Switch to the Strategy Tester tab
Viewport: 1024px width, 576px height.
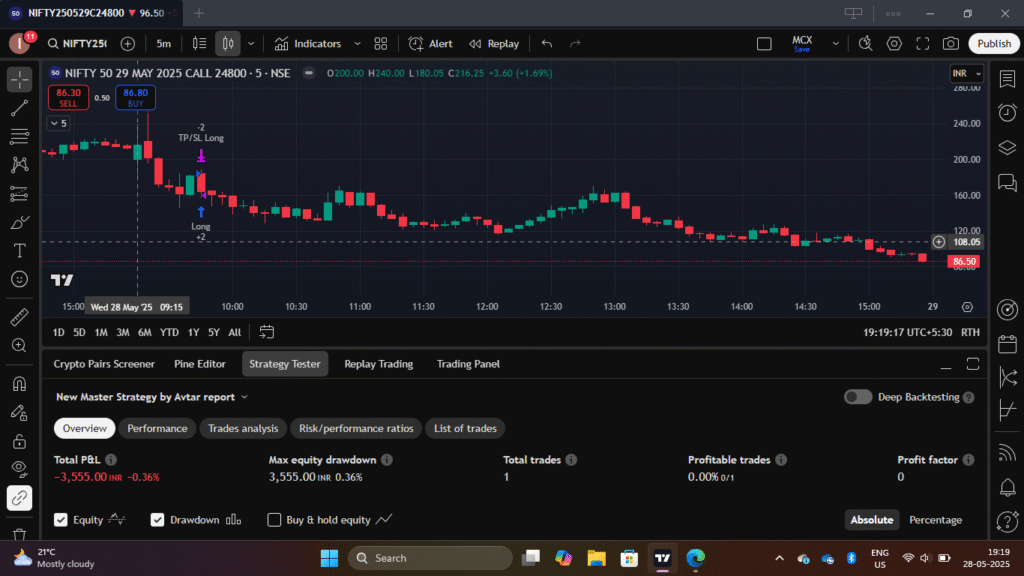pyautogui.click(x=285, y=364)
